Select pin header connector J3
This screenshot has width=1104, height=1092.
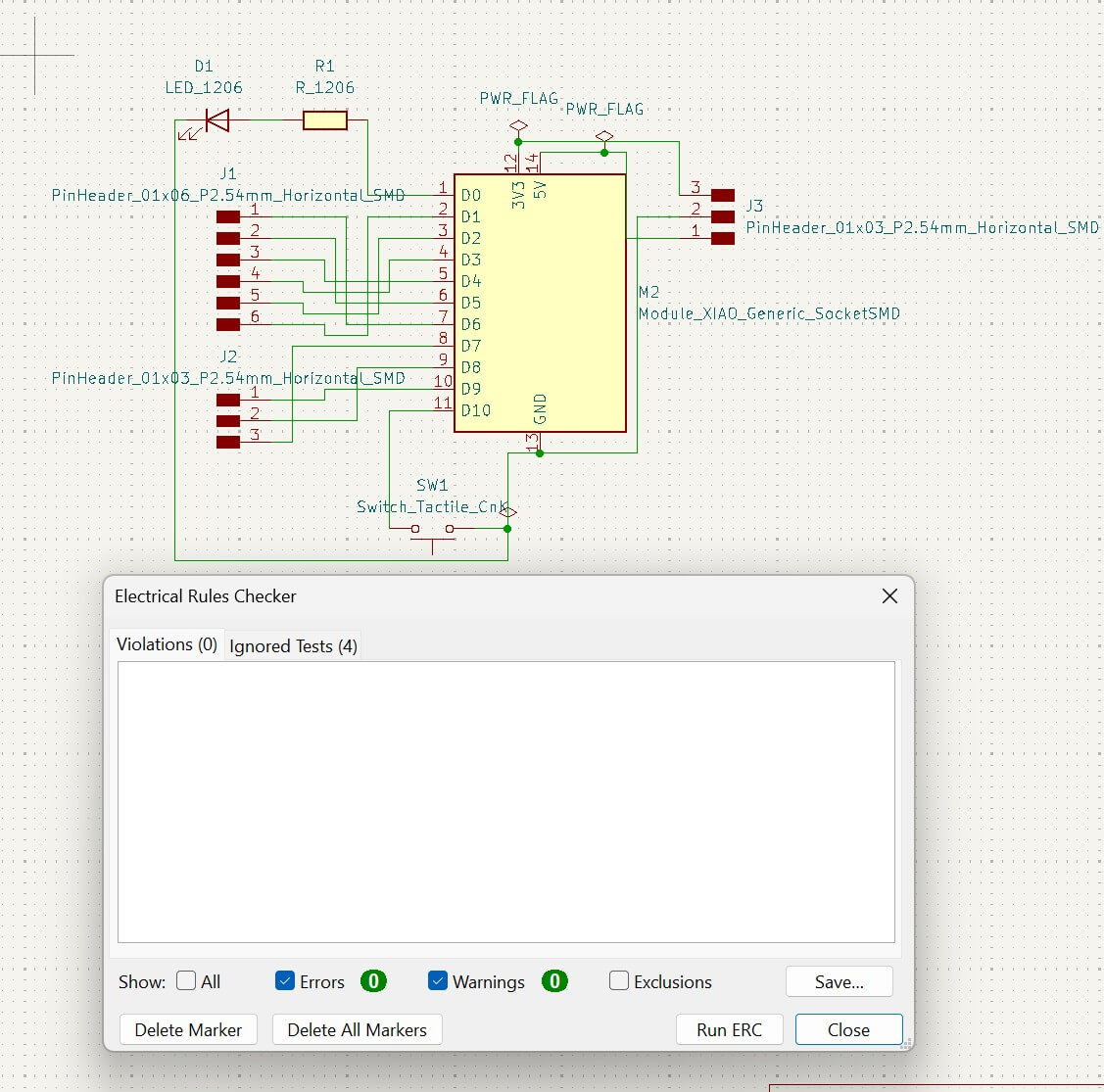pyautogui.click(x=722, y=215)
